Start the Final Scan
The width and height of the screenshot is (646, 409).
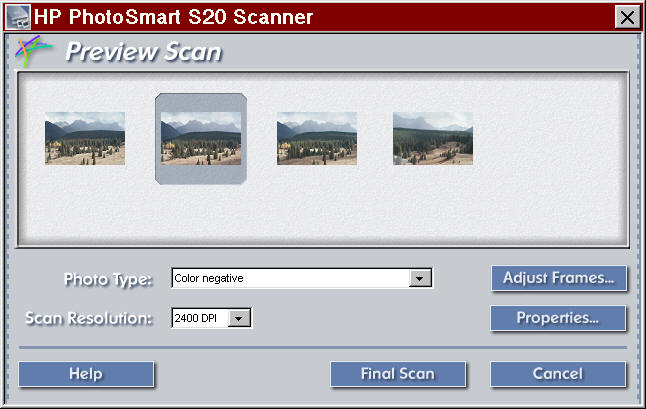coord(398,374)
